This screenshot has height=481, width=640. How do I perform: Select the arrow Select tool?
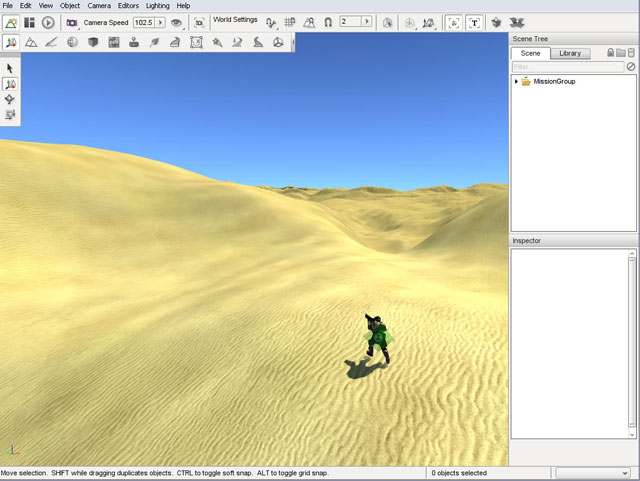10,68
